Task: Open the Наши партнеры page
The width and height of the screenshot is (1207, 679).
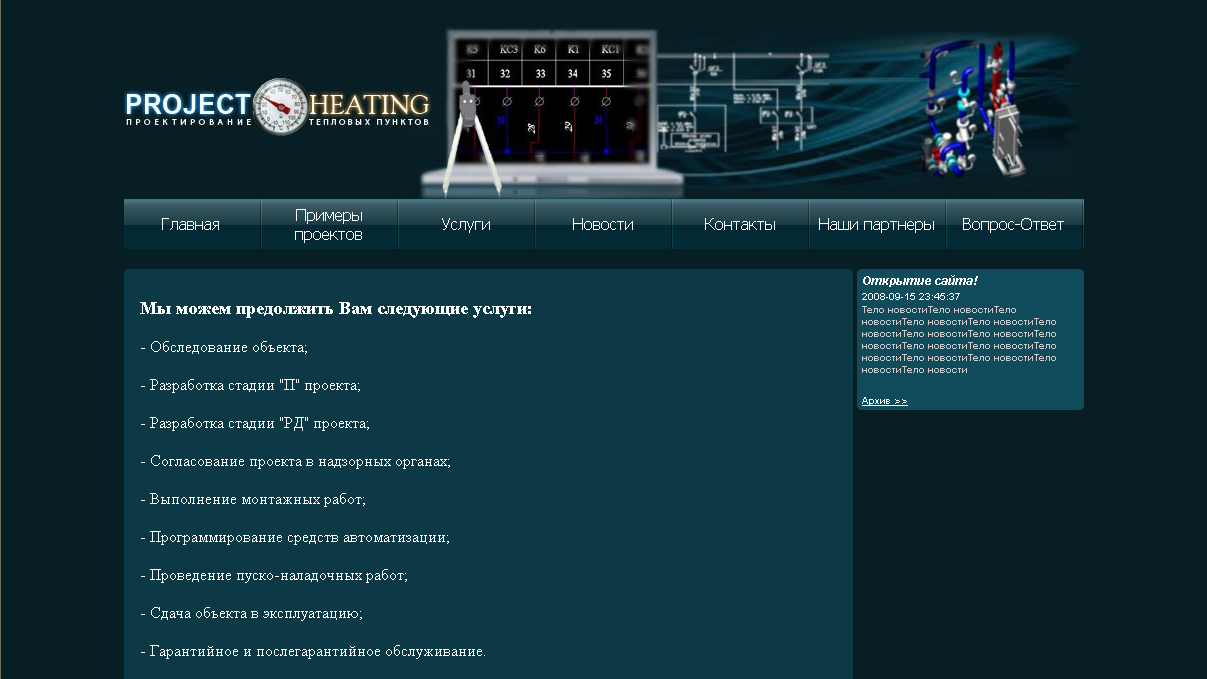Action: coord(875,225)
